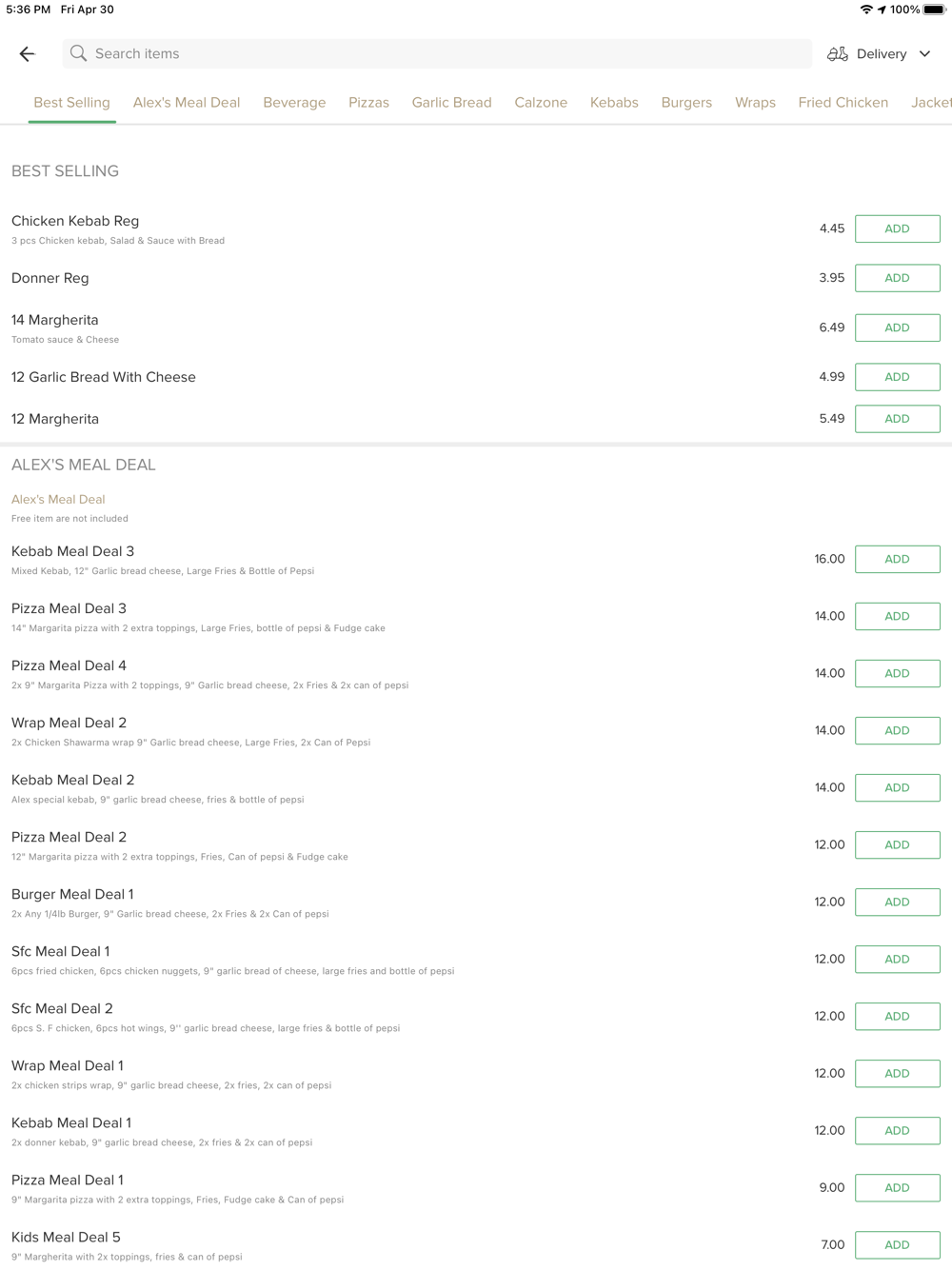Focus the Search items field
Screen dimensions: 952x1270
(437, 54)
